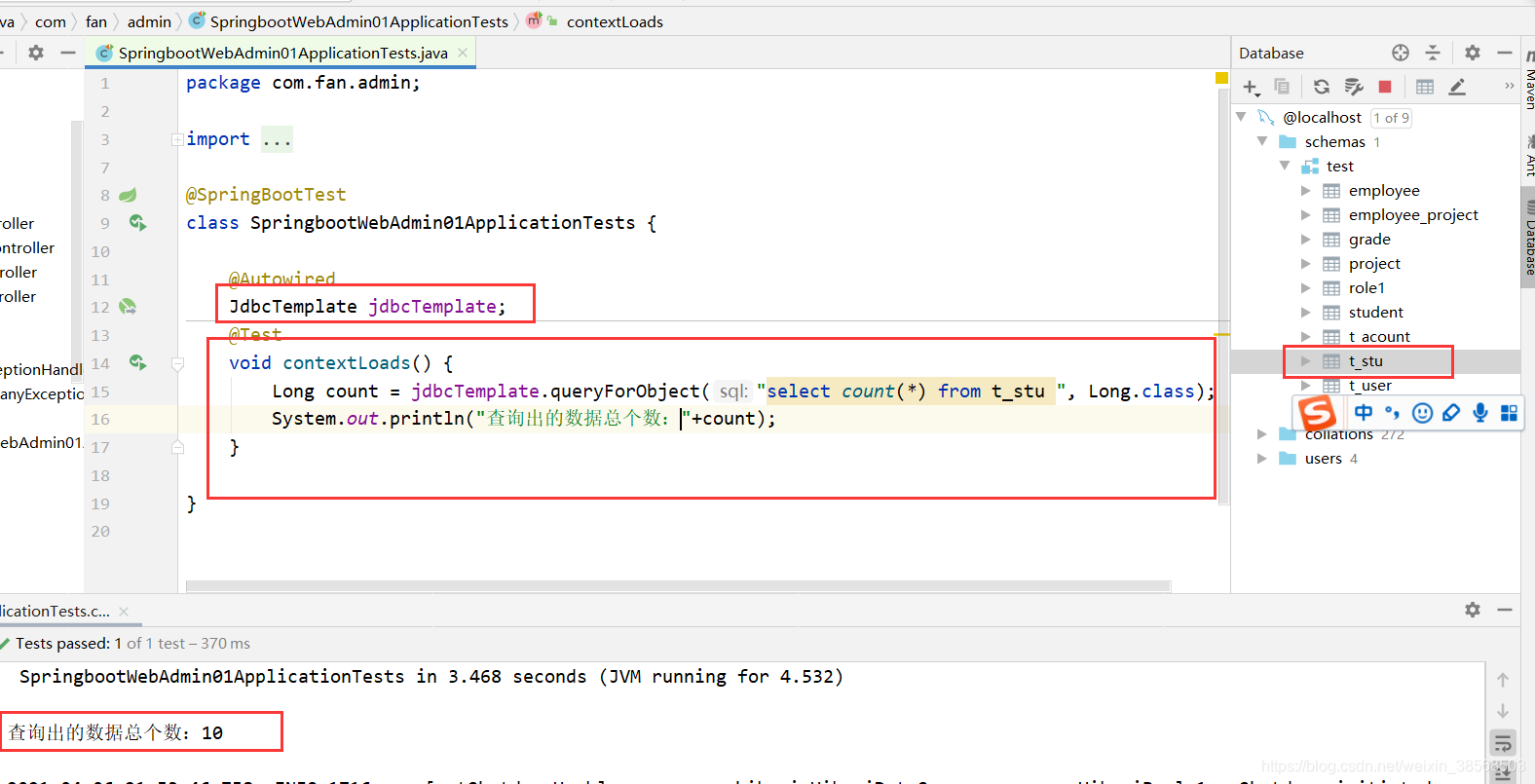Hide the run tool window with its minus icon
This screenshot has height=784, width=1535.
tap(1505, 610)
